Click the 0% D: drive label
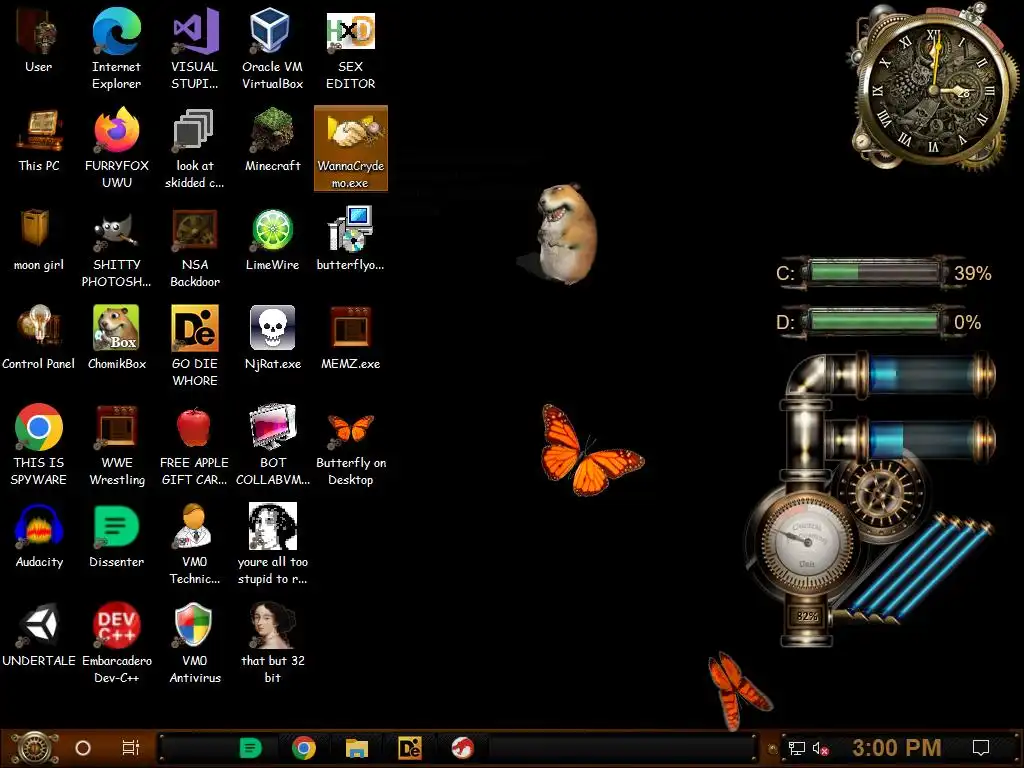The image size is (1024, 768). [x=967, y=322]
